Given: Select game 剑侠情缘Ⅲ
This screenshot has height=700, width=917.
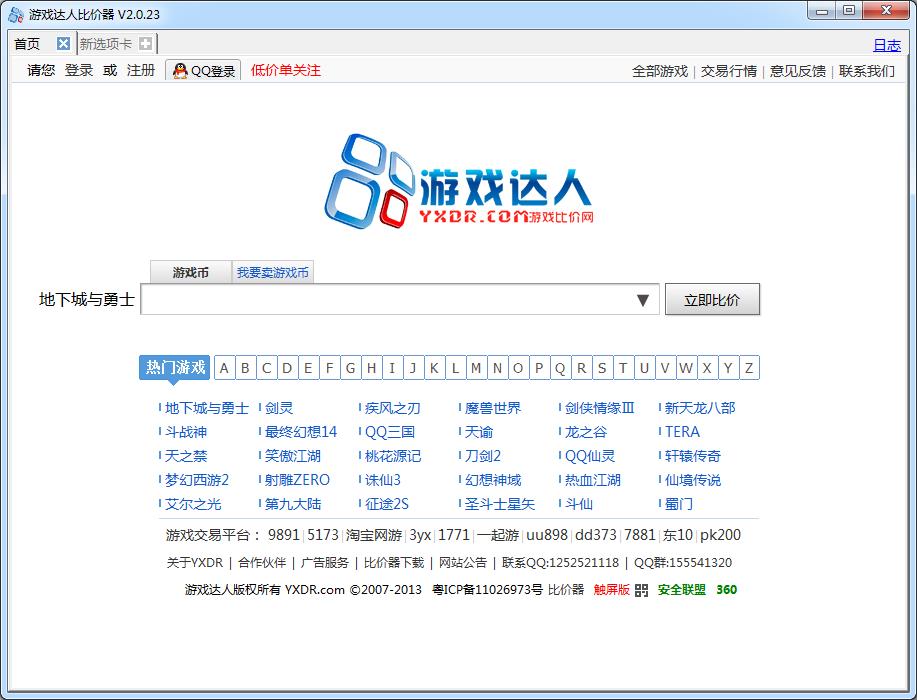Looking at the screenshot, I should click(x=599, y=408).
